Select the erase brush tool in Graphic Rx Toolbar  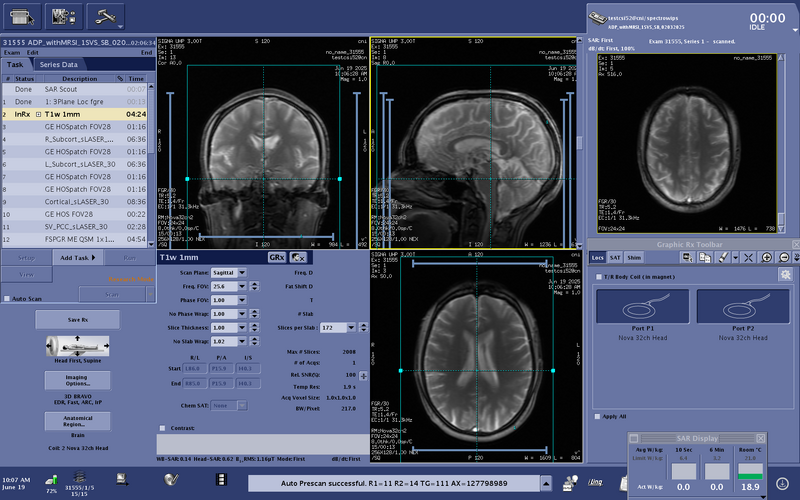tap(723, 258)
